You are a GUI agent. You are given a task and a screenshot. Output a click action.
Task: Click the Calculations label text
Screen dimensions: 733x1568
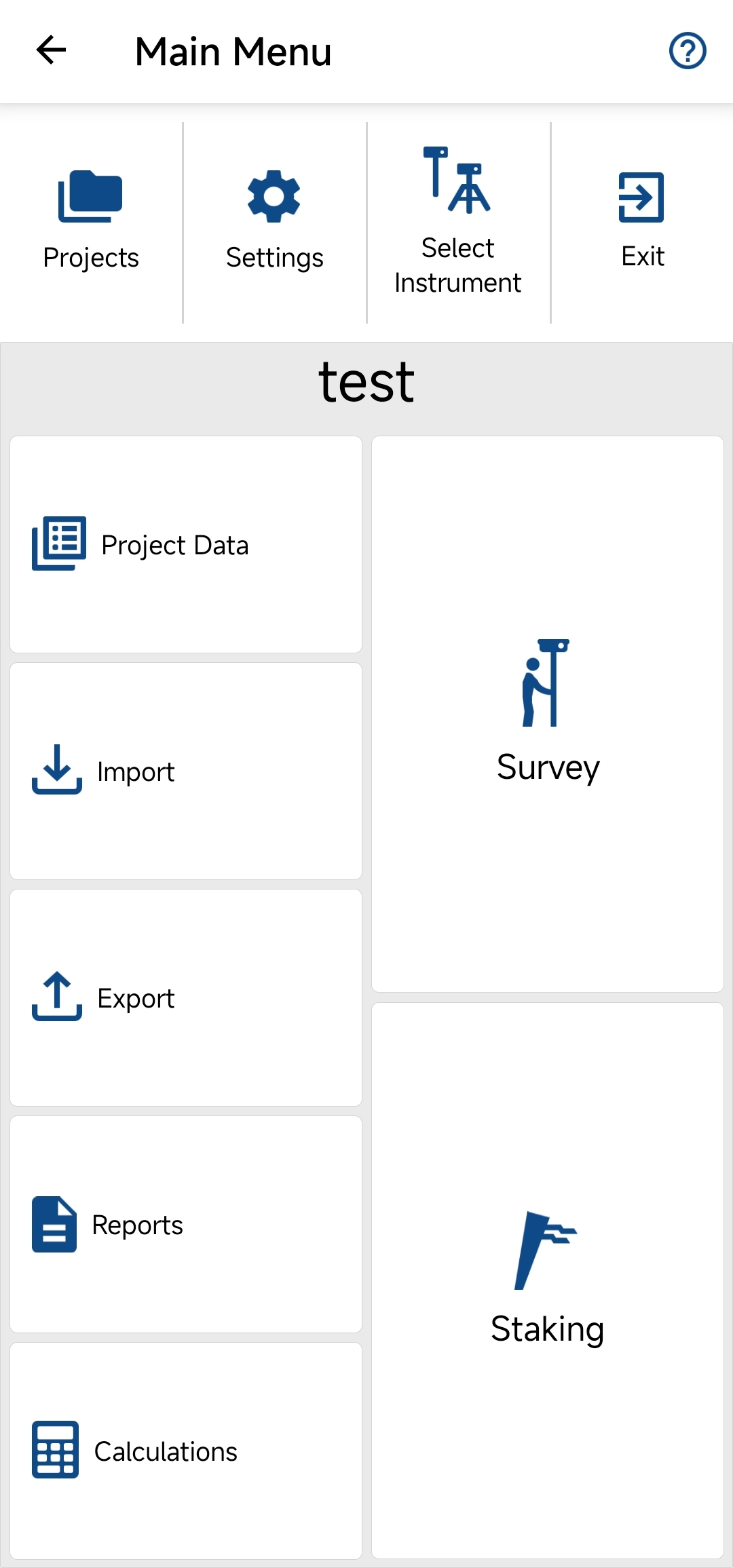coord(166,1452)
